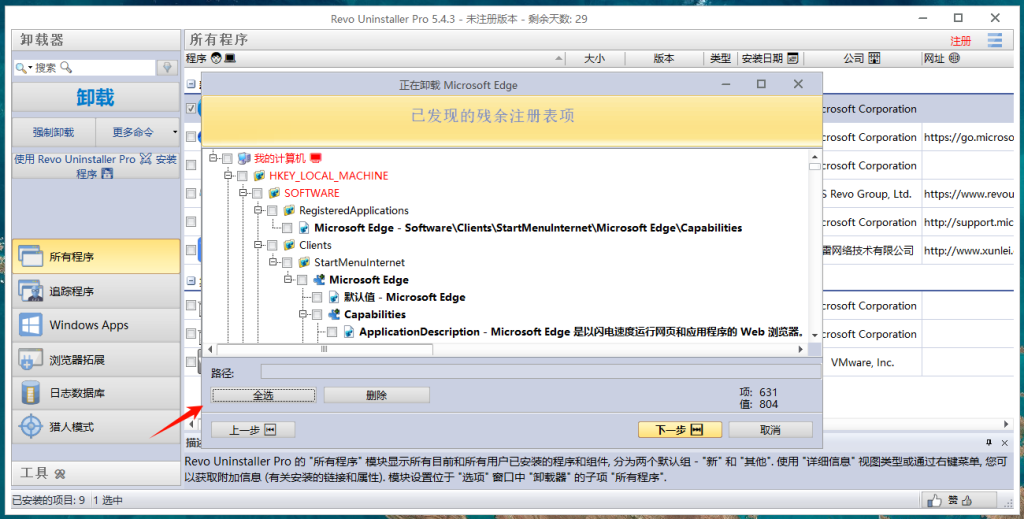This screenshot has height=519, width=1024.
Task: Check the 默认值 - Microsoft Edge checkbox
Action: 317,298
